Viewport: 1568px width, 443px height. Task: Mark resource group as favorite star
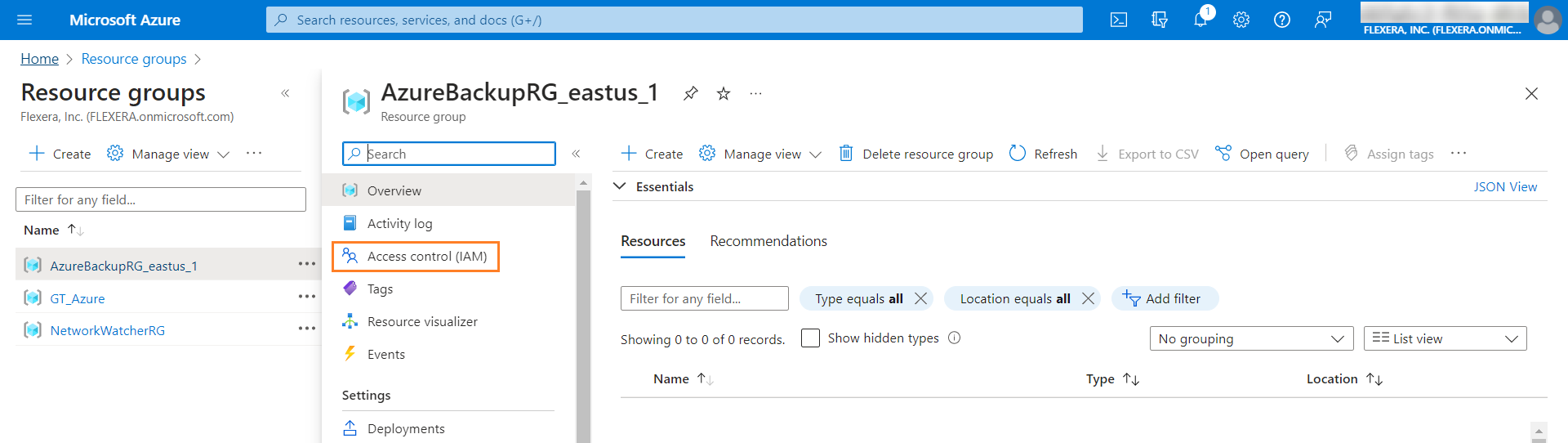pos(724,93)
